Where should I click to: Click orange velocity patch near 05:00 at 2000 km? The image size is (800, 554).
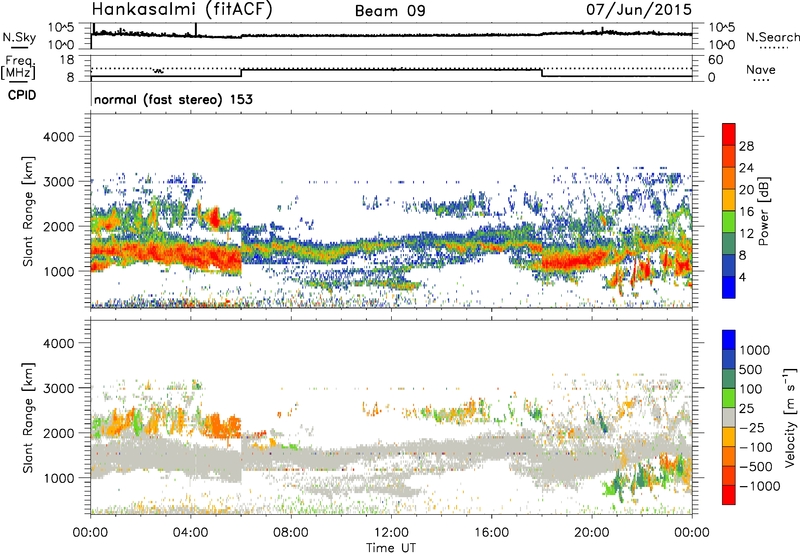point(220,426)
